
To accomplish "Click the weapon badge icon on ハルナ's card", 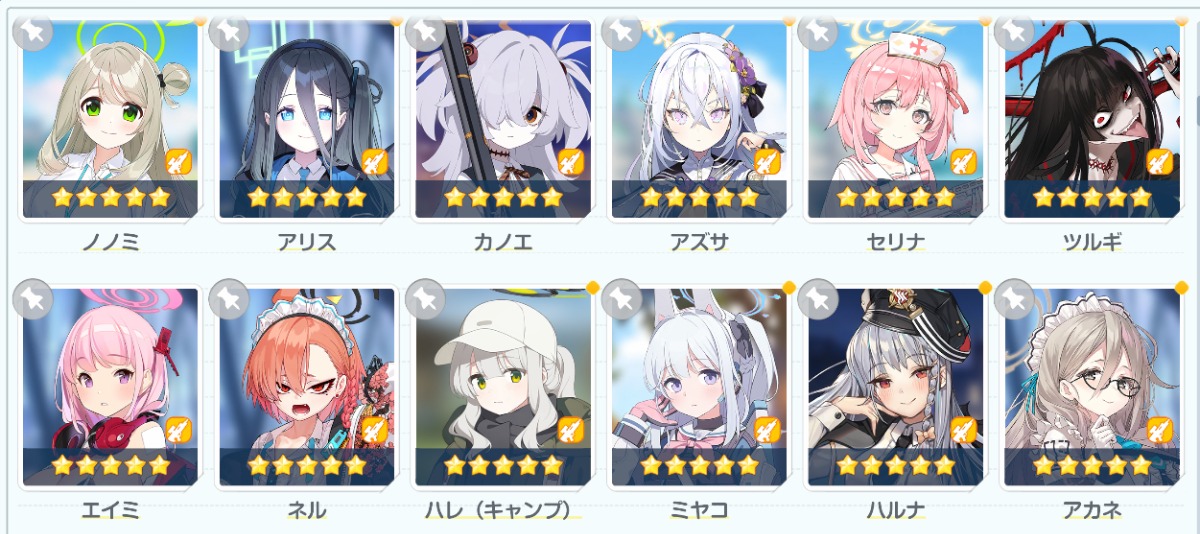I will (962, 430).
